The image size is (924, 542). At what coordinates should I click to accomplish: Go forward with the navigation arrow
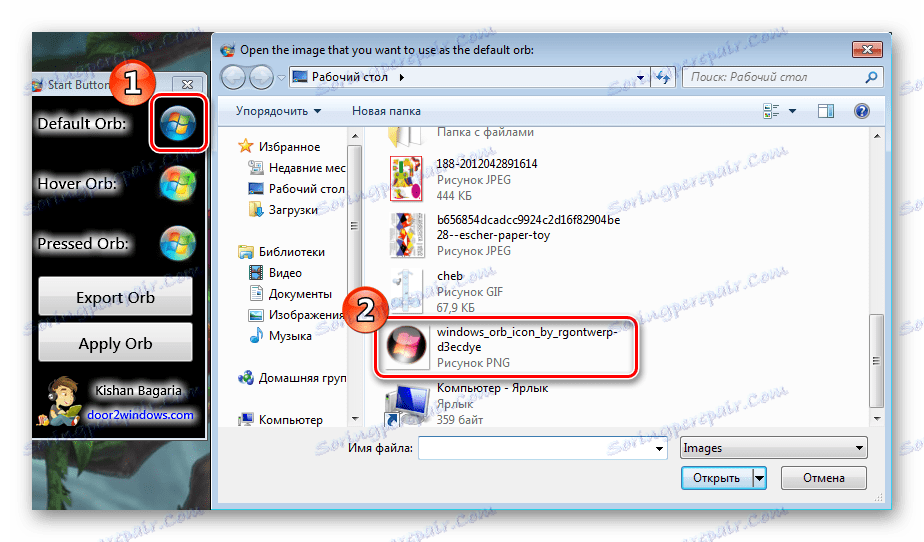pyautogui.click(x=261, y=77)
